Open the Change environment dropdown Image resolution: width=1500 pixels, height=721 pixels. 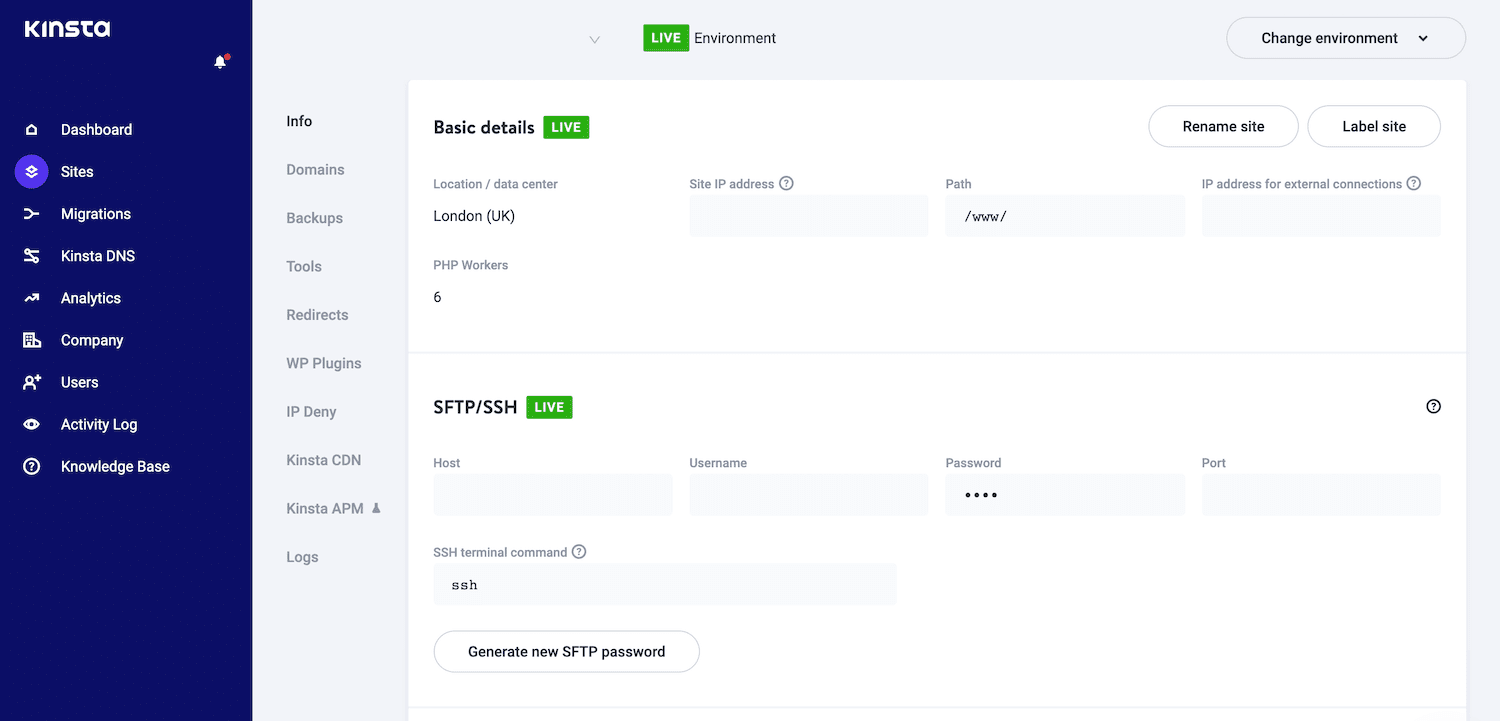click(x=1345, y=37)
